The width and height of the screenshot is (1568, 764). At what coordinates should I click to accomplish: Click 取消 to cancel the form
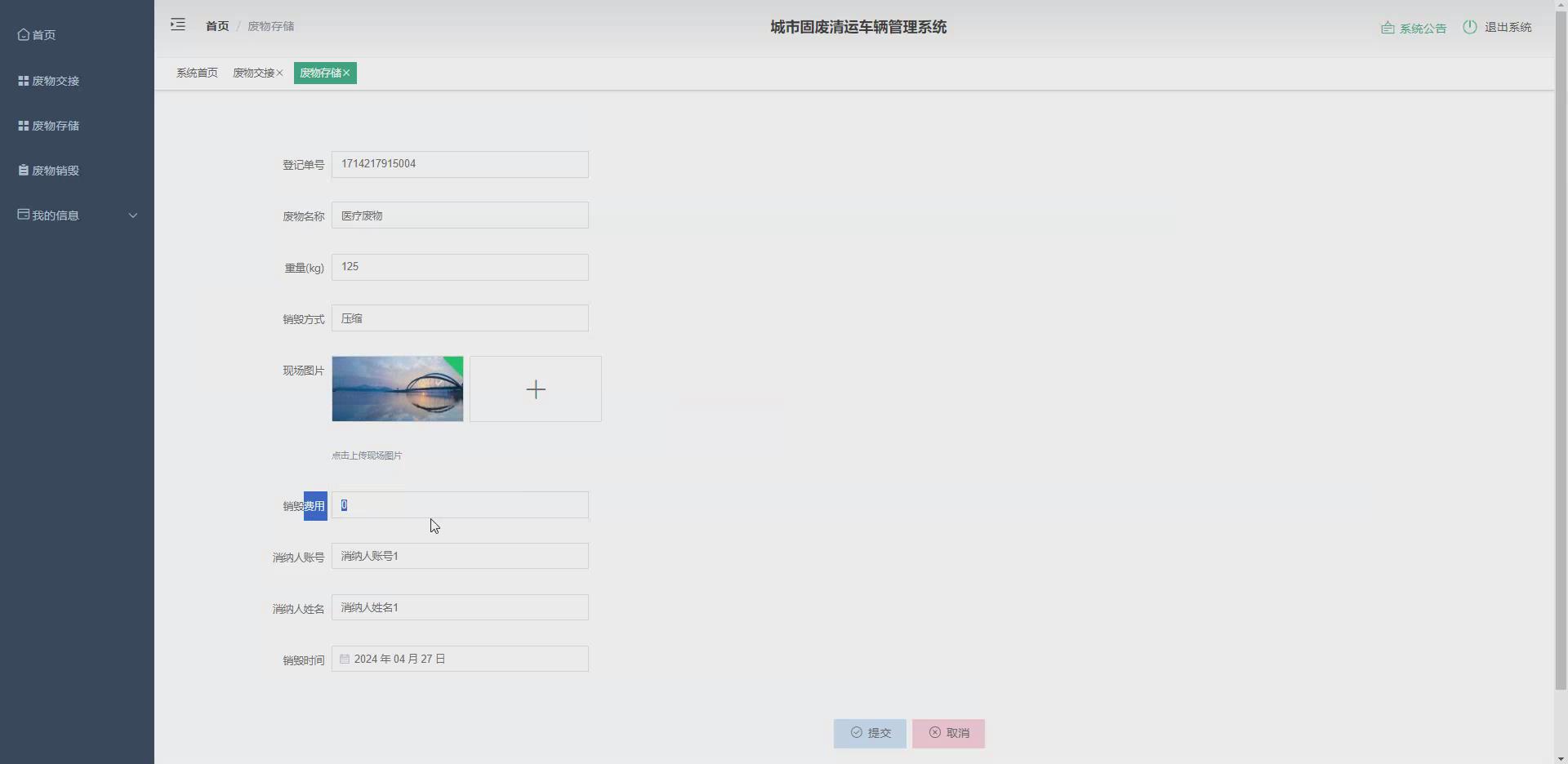(x=948, y=733)
